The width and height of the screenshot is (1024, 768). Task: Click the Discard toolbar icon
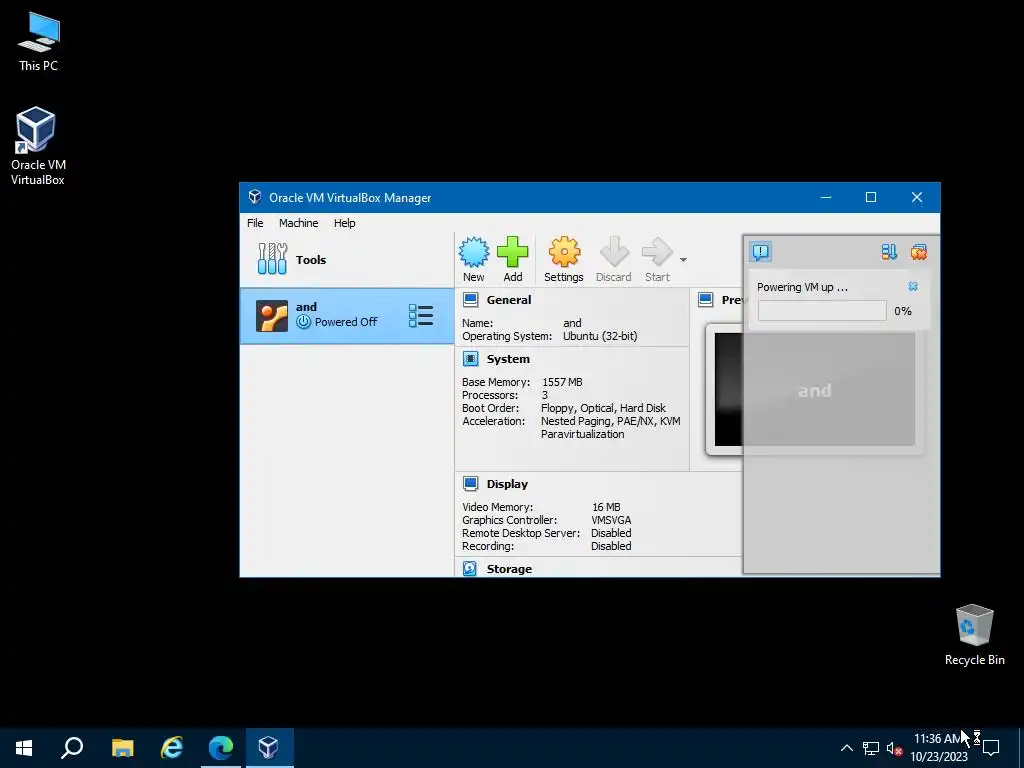click(x=614, y=253)
